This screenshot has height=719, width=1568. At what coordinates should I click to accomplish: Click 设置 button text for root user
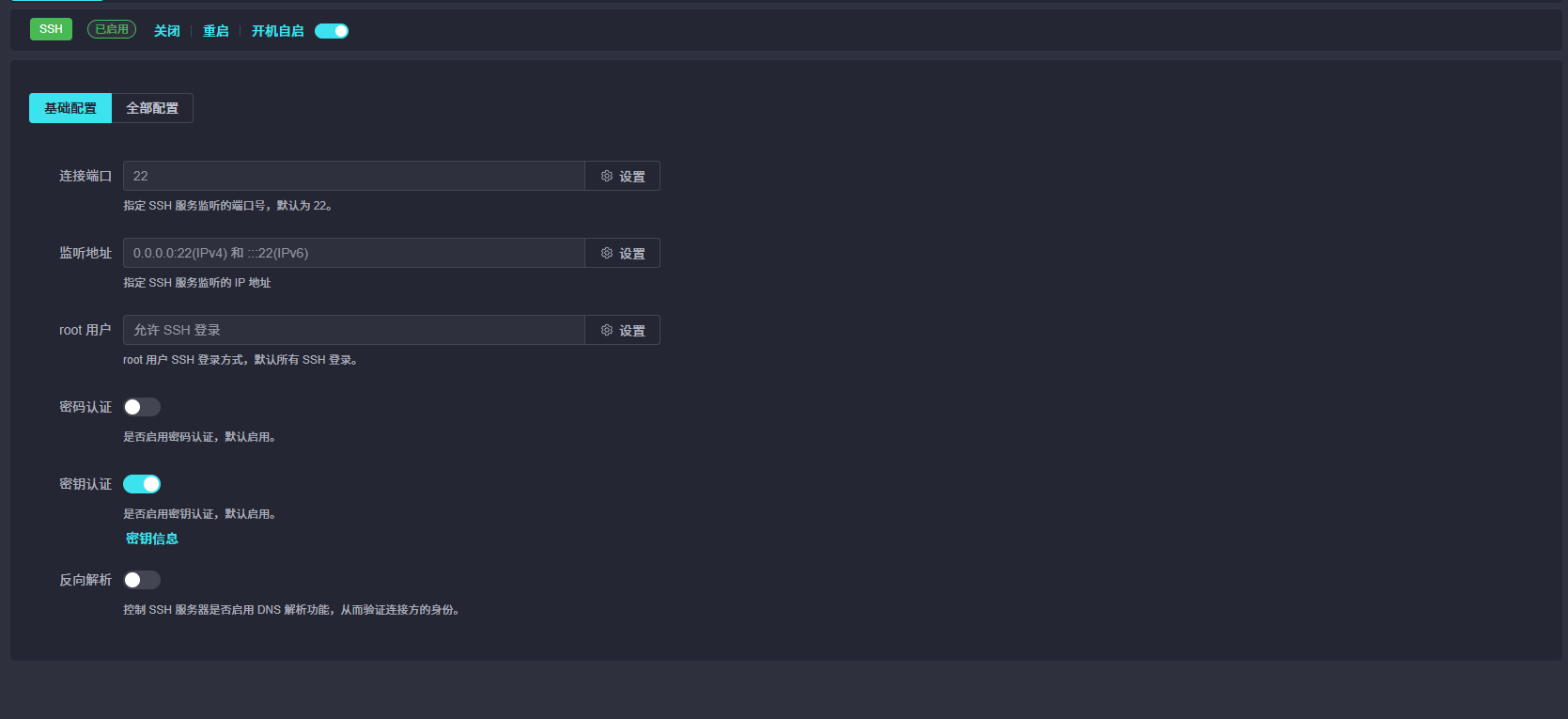click(x=632, y=331)
